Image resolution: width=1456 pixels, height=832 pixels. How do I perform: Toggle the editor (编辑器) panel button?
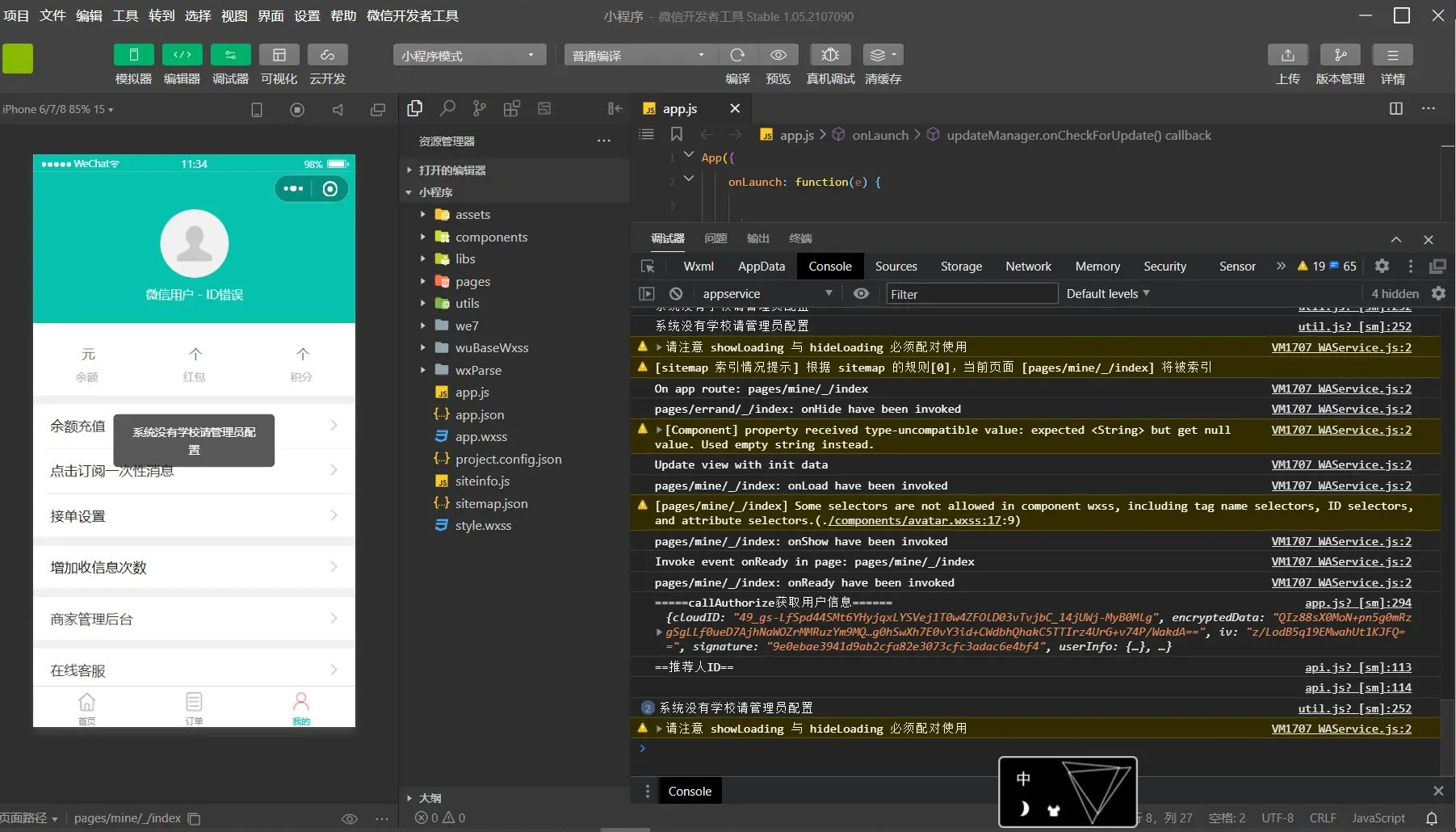click(x=182, y=55)
